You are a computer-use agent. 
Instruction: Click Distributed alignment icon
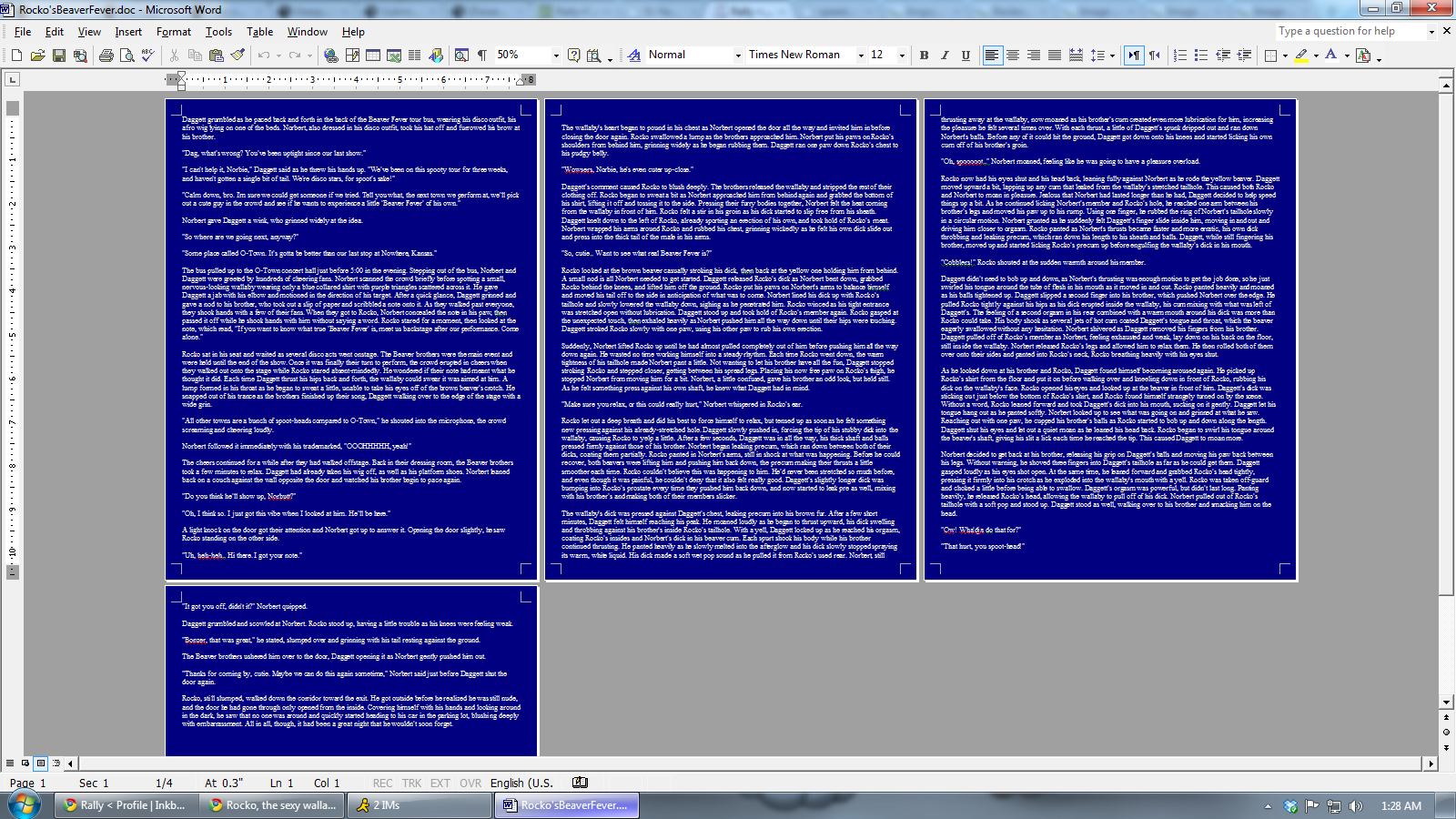1075,56
